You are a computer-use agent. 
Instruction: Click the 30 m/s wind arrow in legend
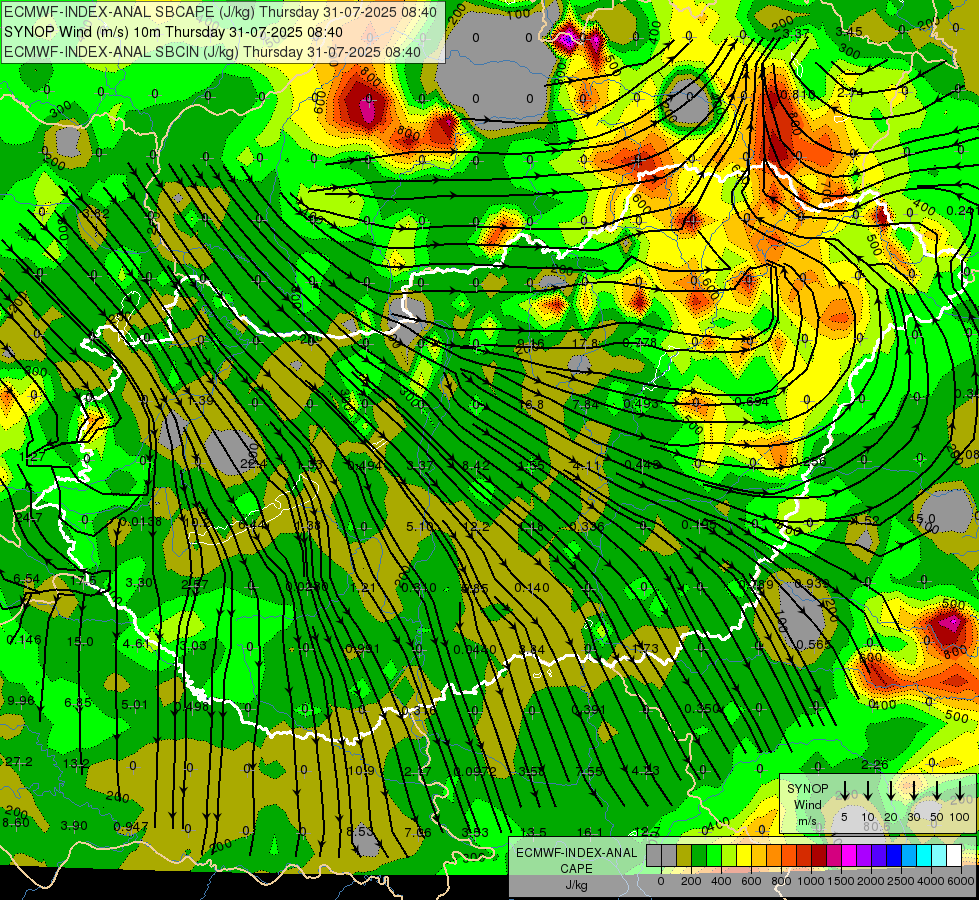tap(913, 790)
